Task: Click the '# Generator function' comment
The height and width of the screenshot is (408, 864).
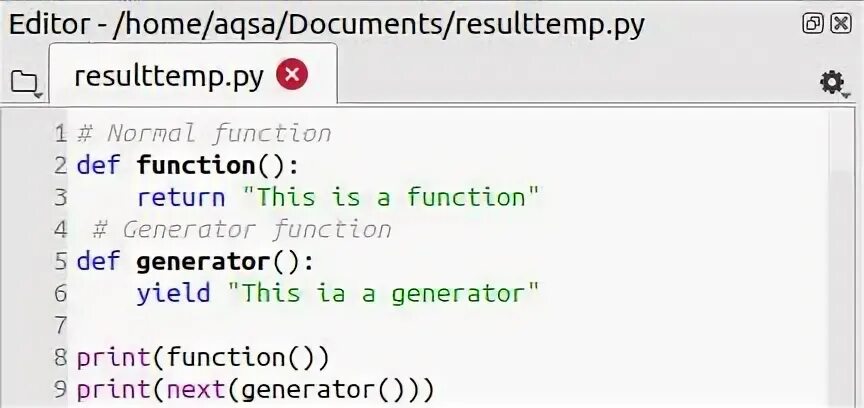Action: 240,229
